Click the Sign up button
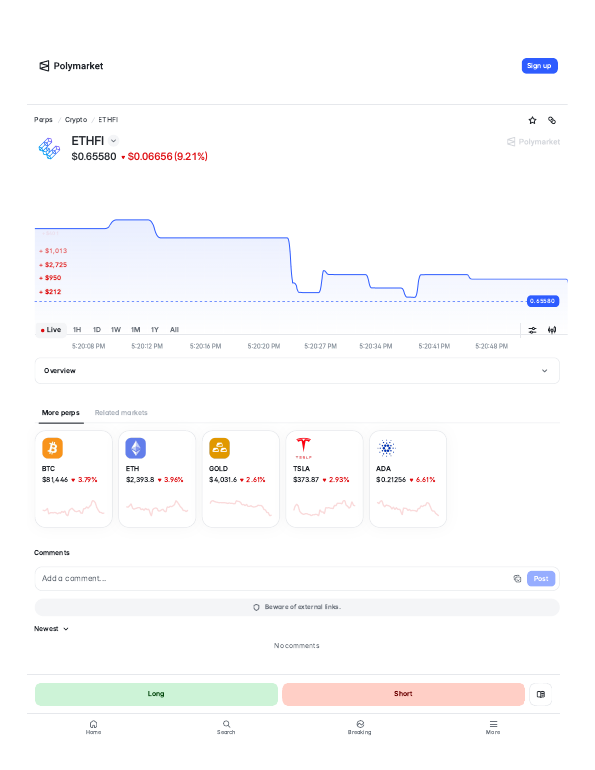The width and height of the screenshot is (595, 770). tap(539, 66)
